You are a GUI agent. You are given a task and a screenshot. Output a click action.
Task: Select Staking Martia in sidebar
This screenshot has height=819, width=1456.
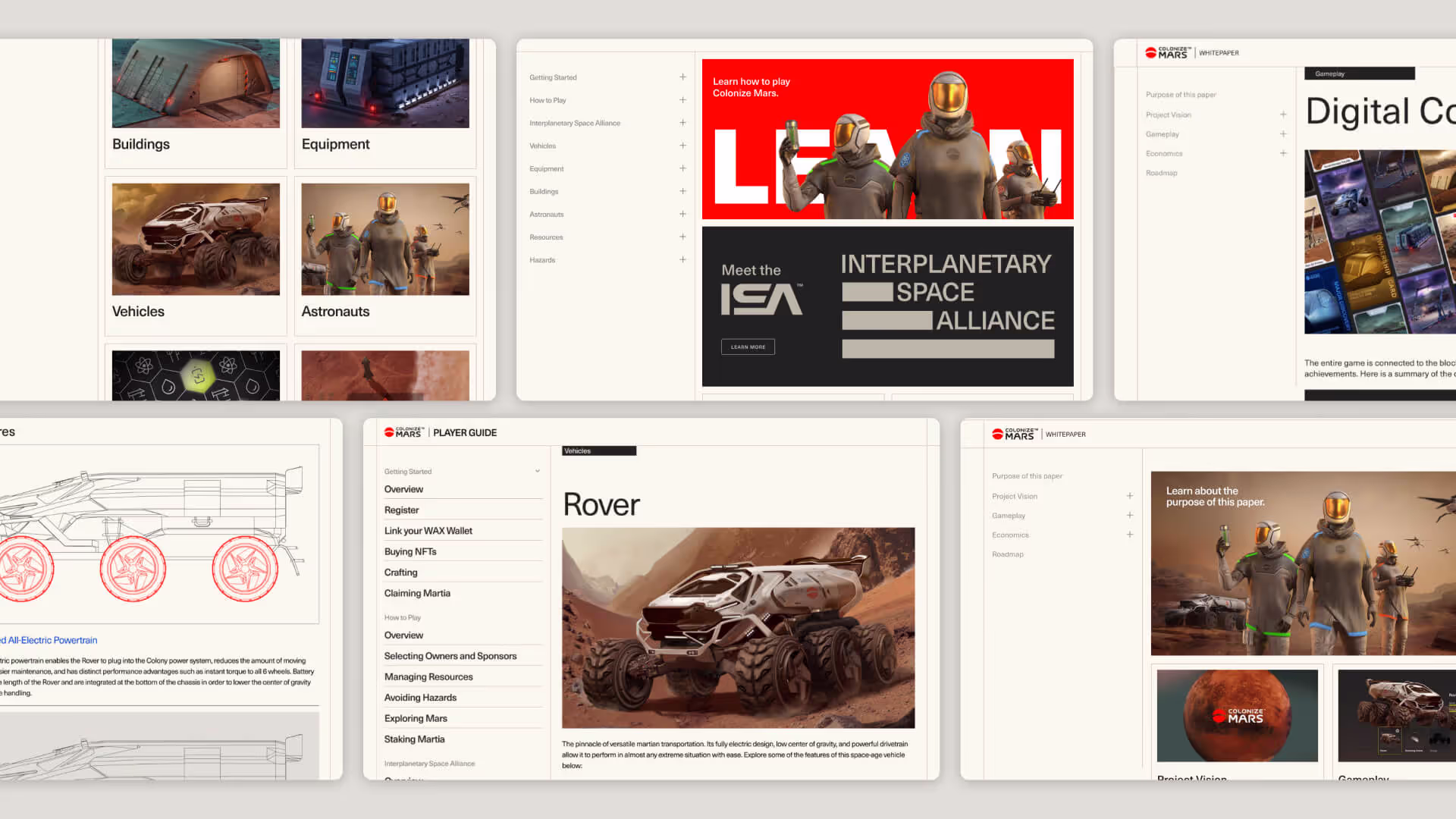point(414,739)
